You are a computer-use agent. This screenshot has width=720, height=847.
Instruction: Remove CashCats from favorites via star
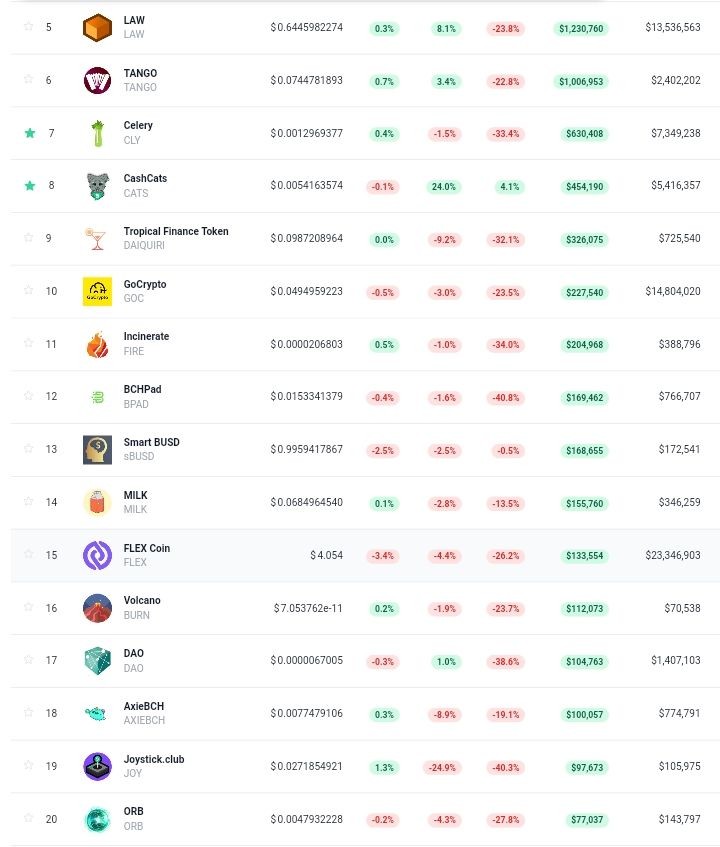click(x=30, y=186)
